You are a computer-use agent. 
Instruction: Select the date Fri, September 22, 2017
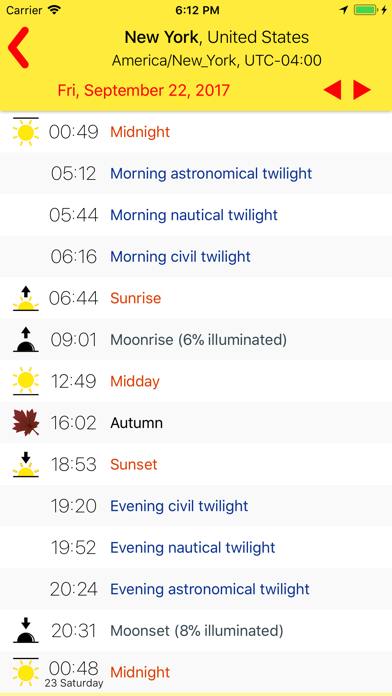pos(143,91)
